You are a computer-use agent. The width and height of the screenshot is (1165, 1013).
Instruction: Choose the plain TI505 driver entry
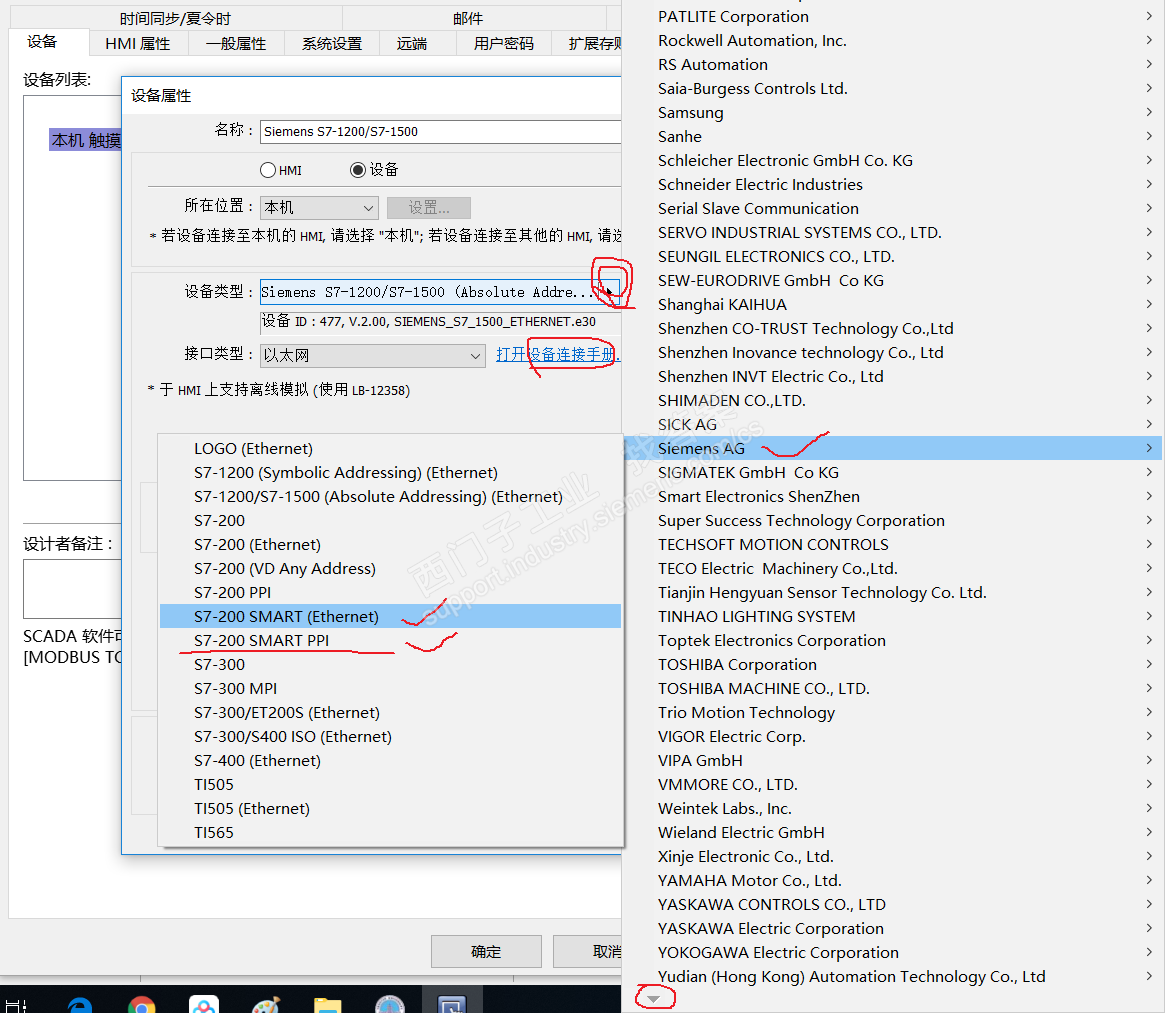pos(391,784)
